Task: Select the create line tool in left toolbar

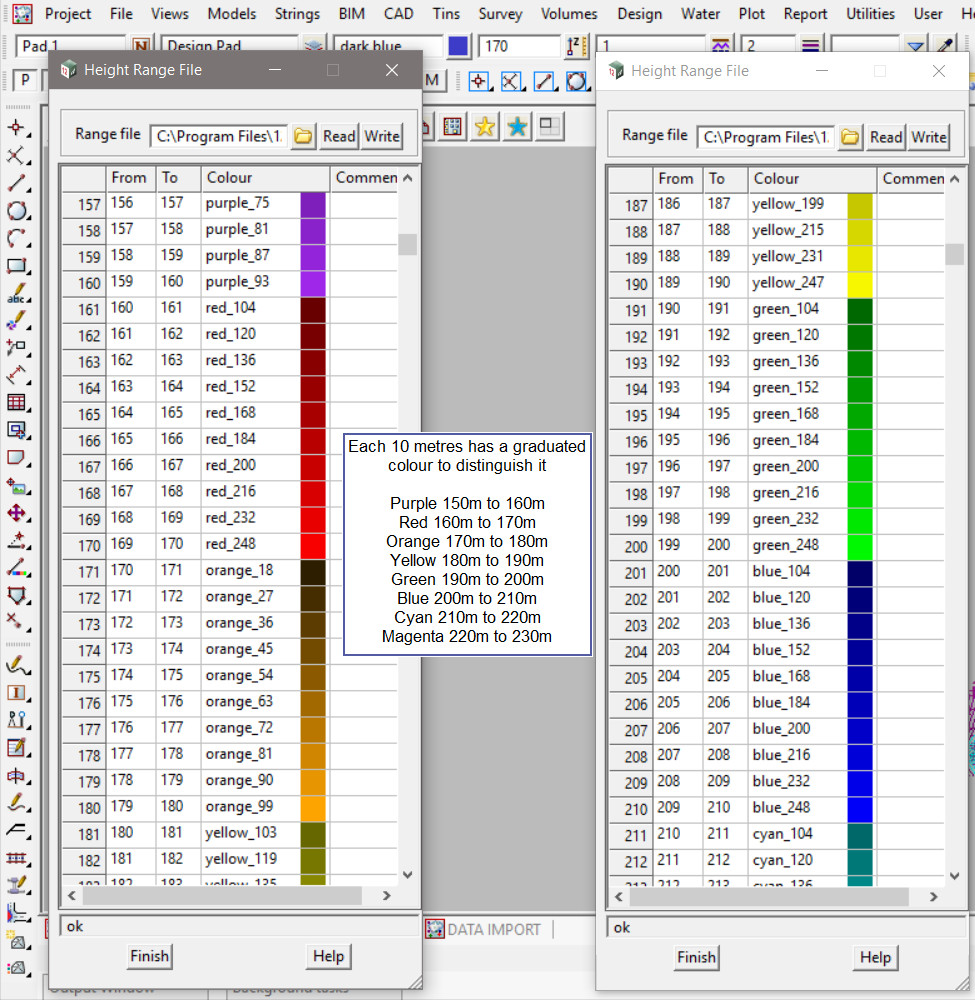Action: (17, 183)
